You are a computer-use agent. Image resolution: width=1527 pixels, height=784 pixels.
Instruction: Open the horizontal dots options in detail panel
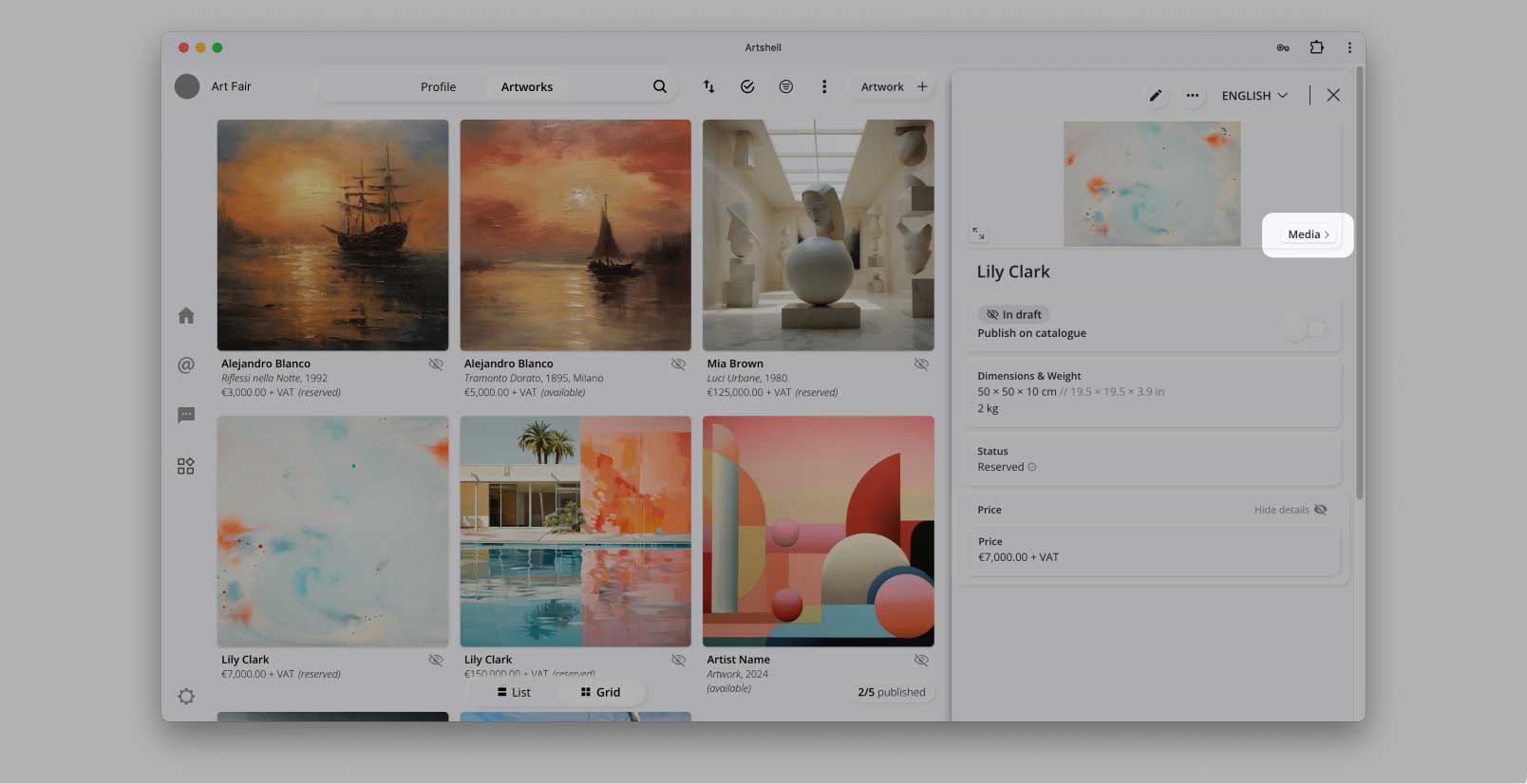pos(1193,95)
